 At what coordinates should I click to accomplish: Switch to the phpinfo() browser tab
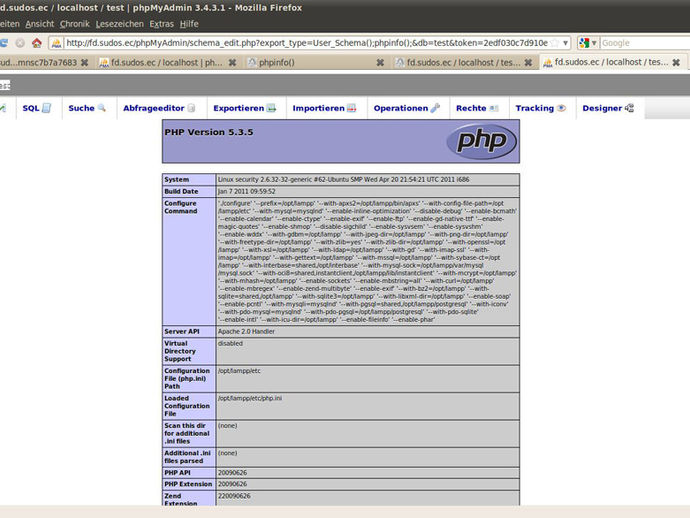316,62
